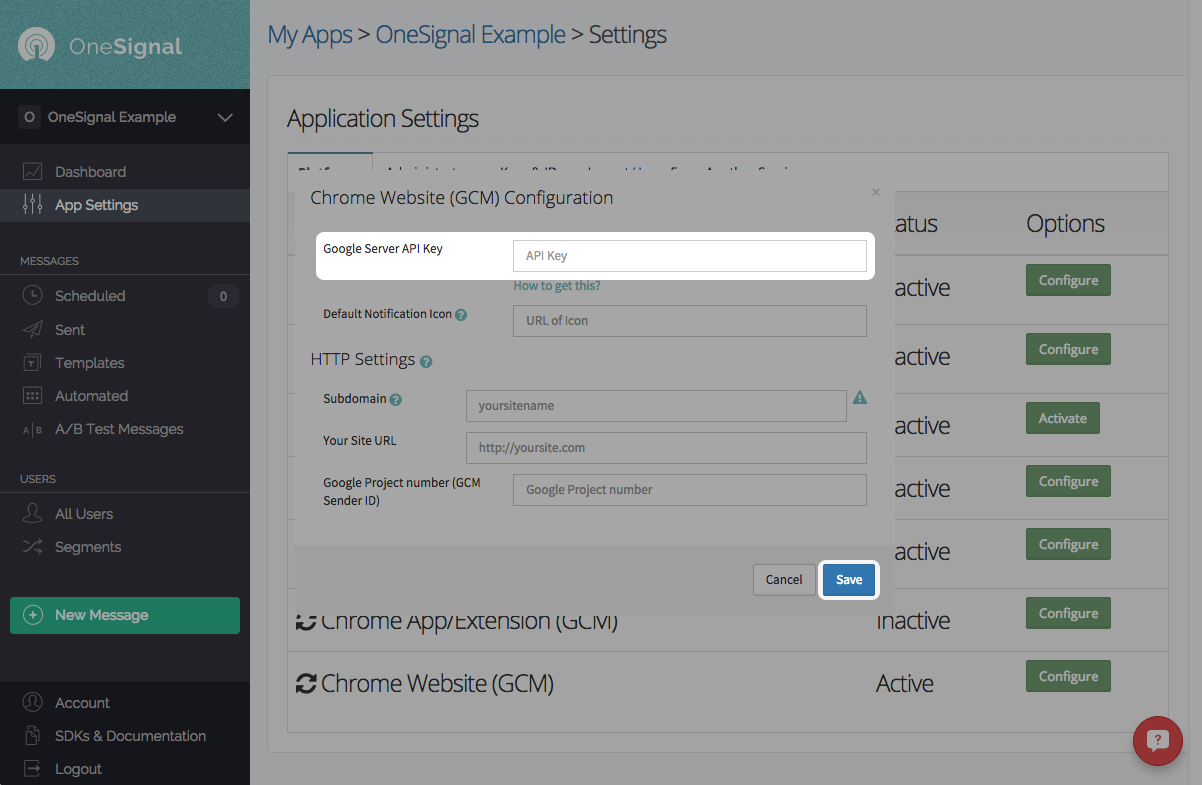Close the GCM Configuration dialog
The image size is (1202, 785).
875,192
